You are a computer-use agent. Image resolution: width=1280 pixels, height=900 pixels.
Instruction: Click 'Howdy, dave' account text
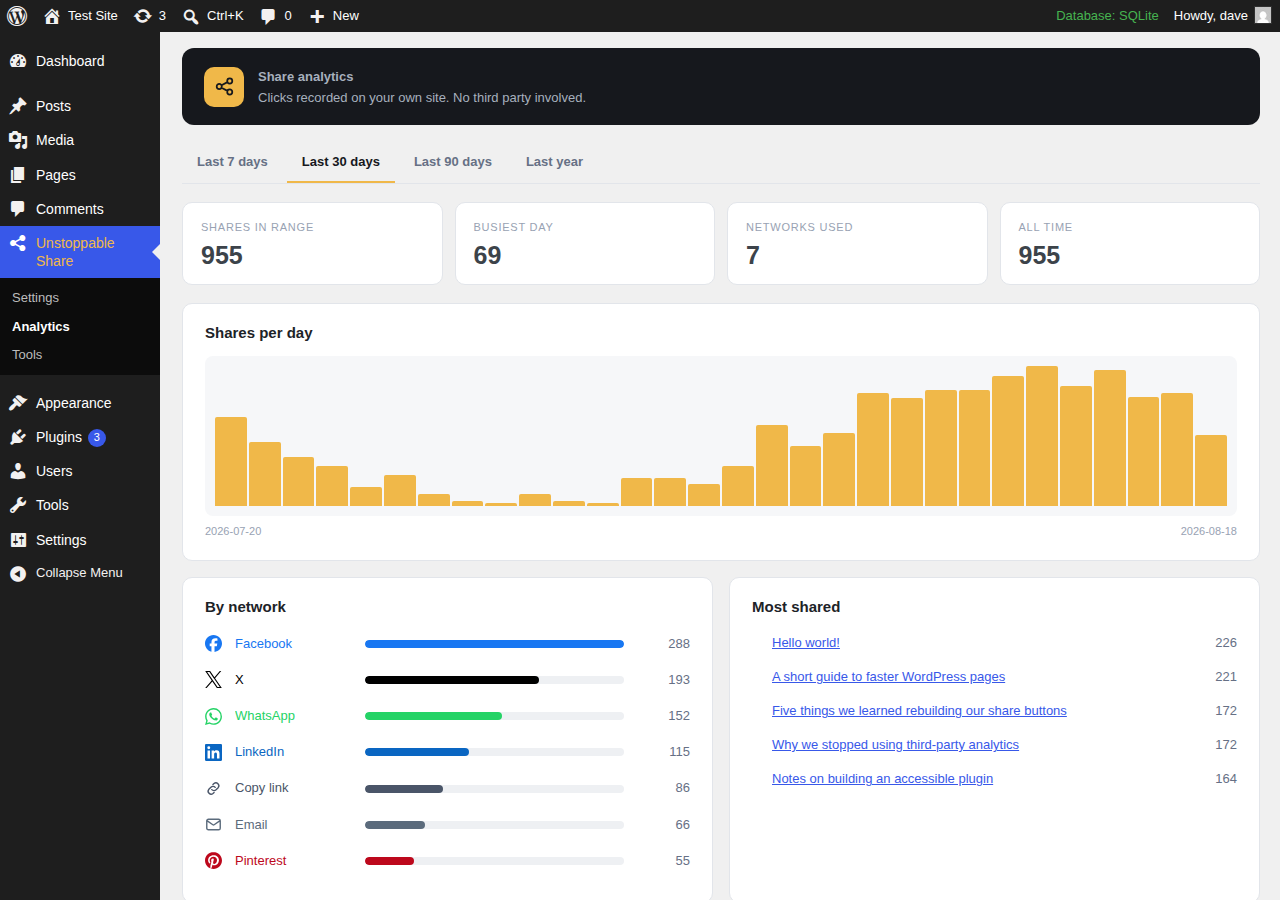(x=1210, y=16)
